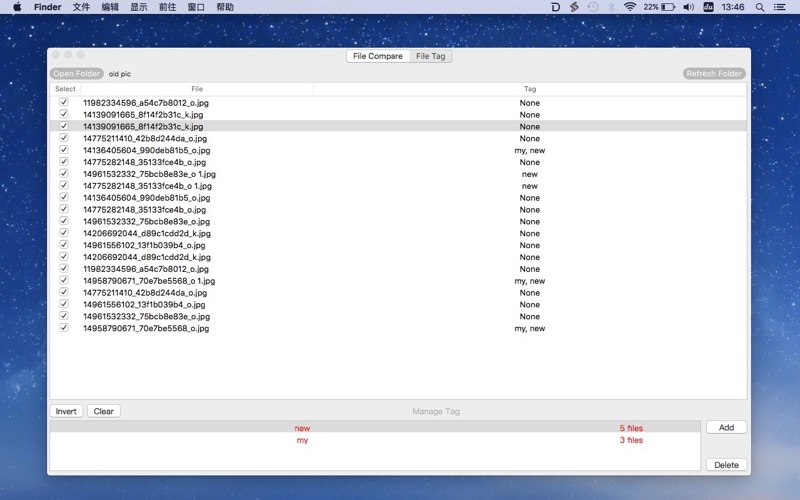Click the Tag column header
800x500 pixels.
pyautogui.click(x=530, y=89)
